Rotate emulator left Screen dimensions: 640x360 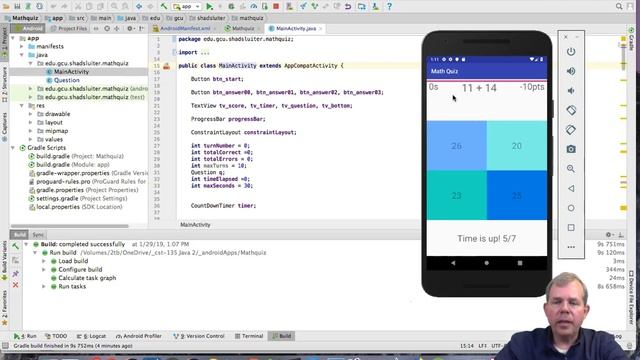click(x=571, y=110)
